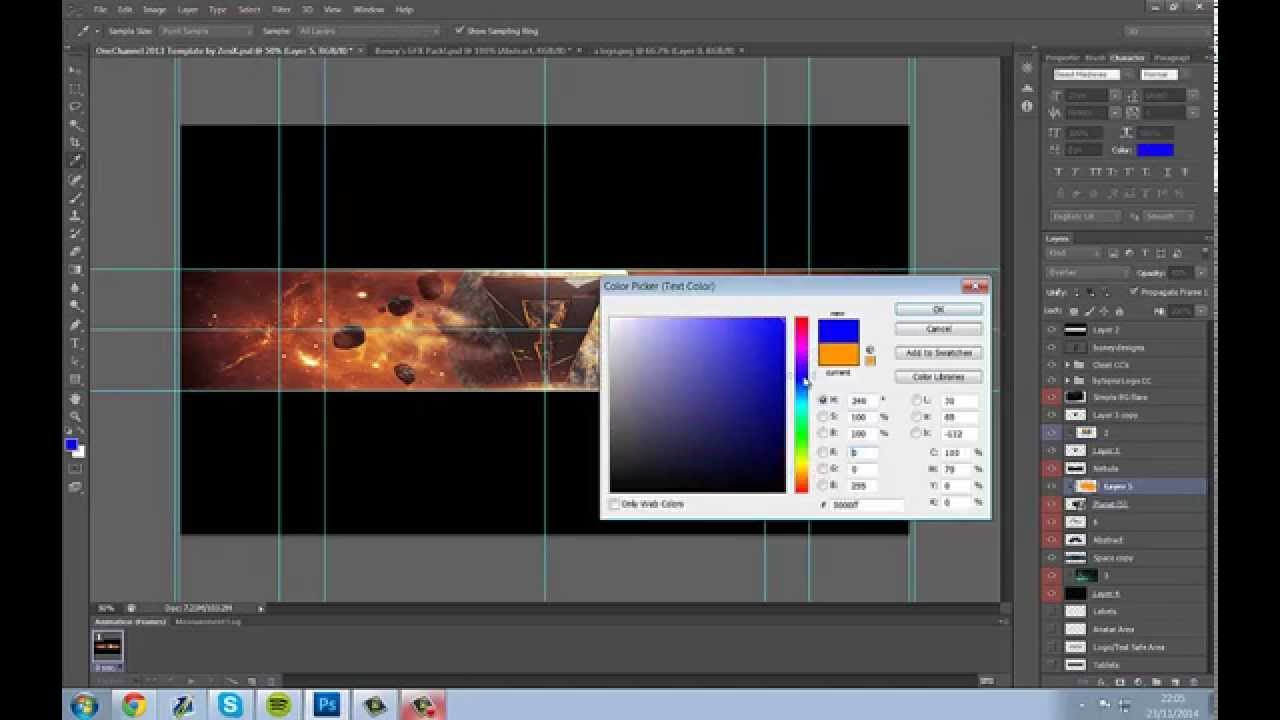The image size is (1280, 720).
Task: Expand the ByTepixz Logo CC group
Action: coord(1068,381)
